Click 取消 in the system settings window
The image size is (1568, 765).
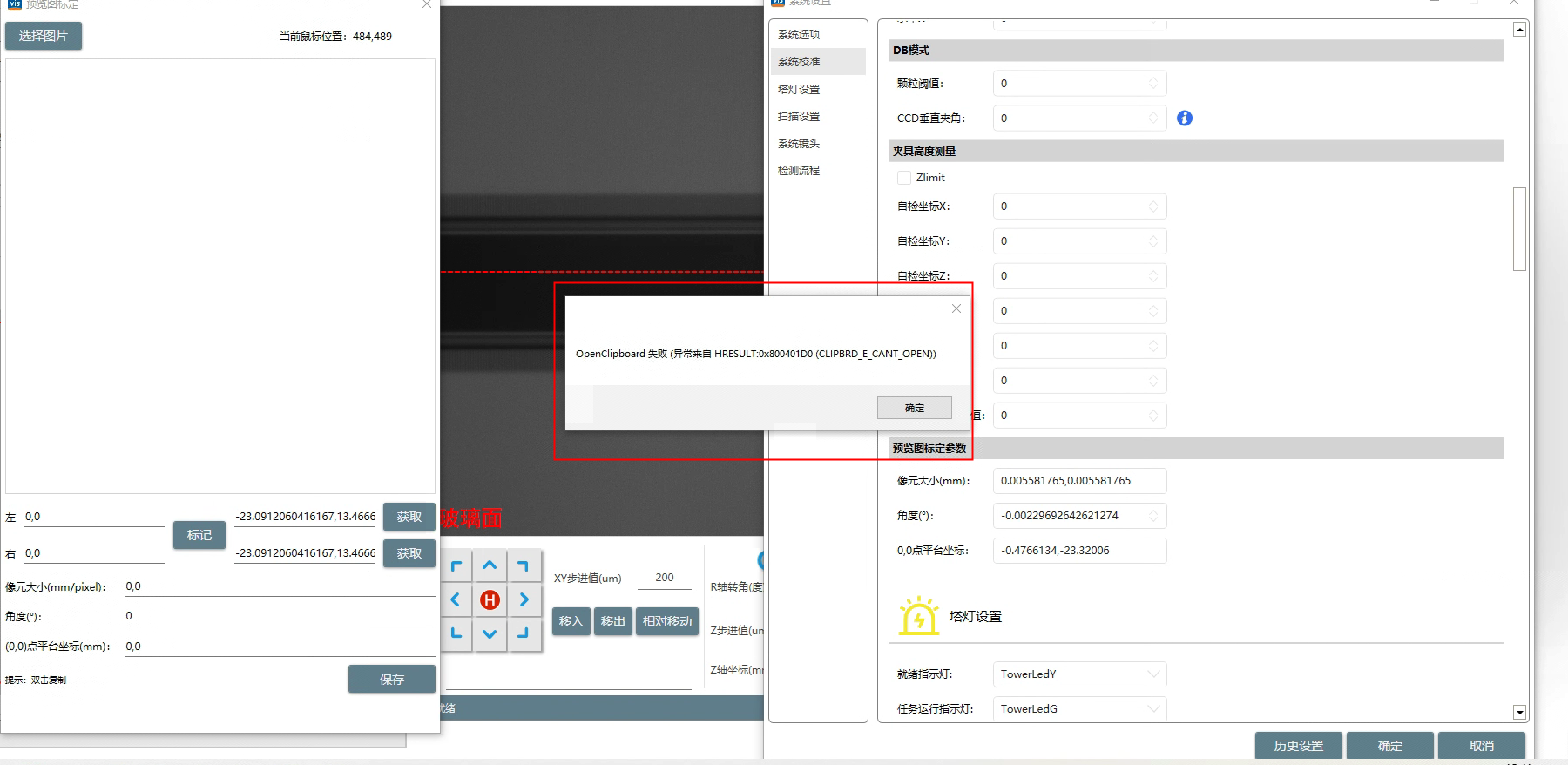pos(1482,746)
